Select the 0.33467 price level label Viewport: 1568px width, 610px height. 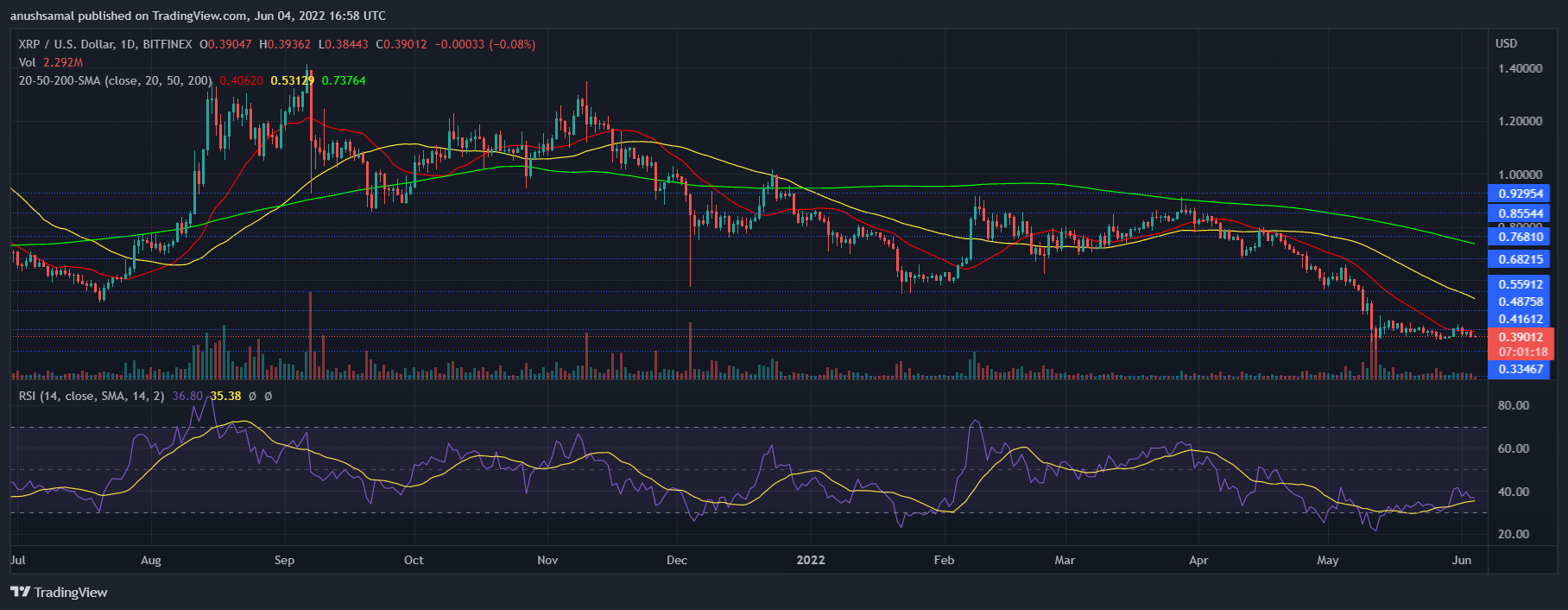[1521, 369]
